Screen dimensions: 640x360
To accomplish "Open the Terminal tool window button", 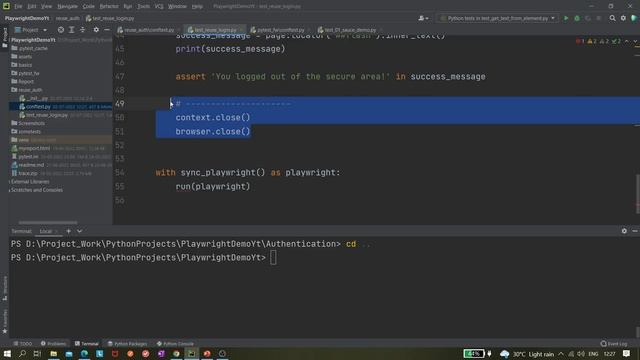I will point(87,344).
